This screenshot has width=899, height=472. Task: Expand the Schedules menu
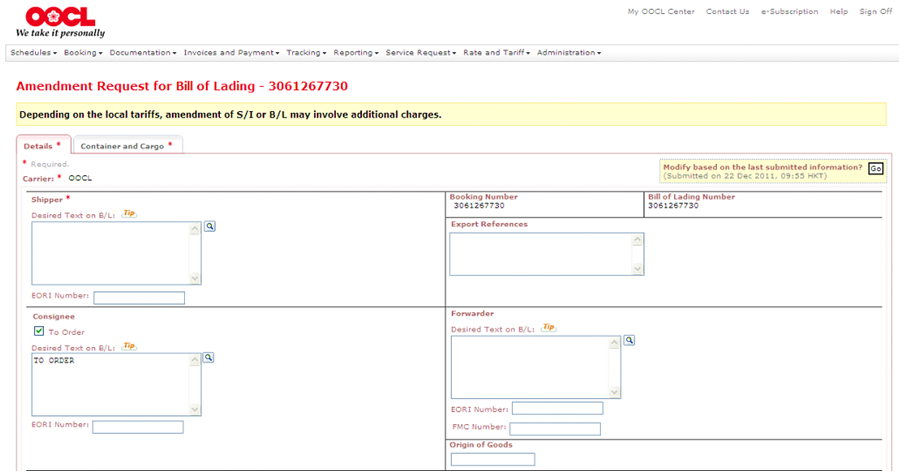(x=33, y=52)
